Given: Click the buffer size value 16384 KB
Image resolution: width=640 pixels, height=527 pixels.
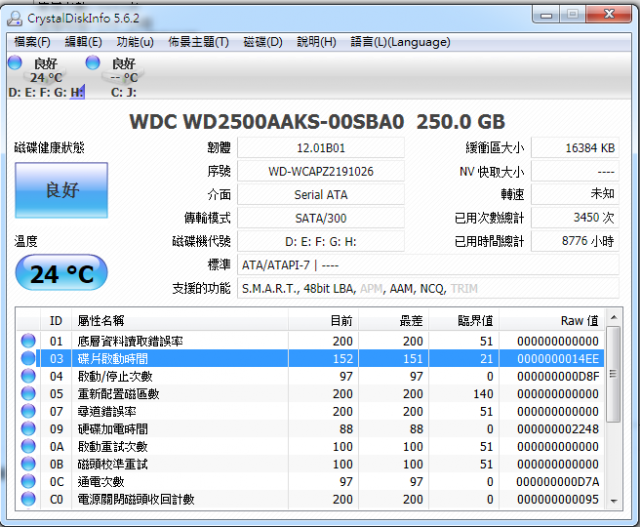Looking at the screenshot, I should (x=575, y=148).
